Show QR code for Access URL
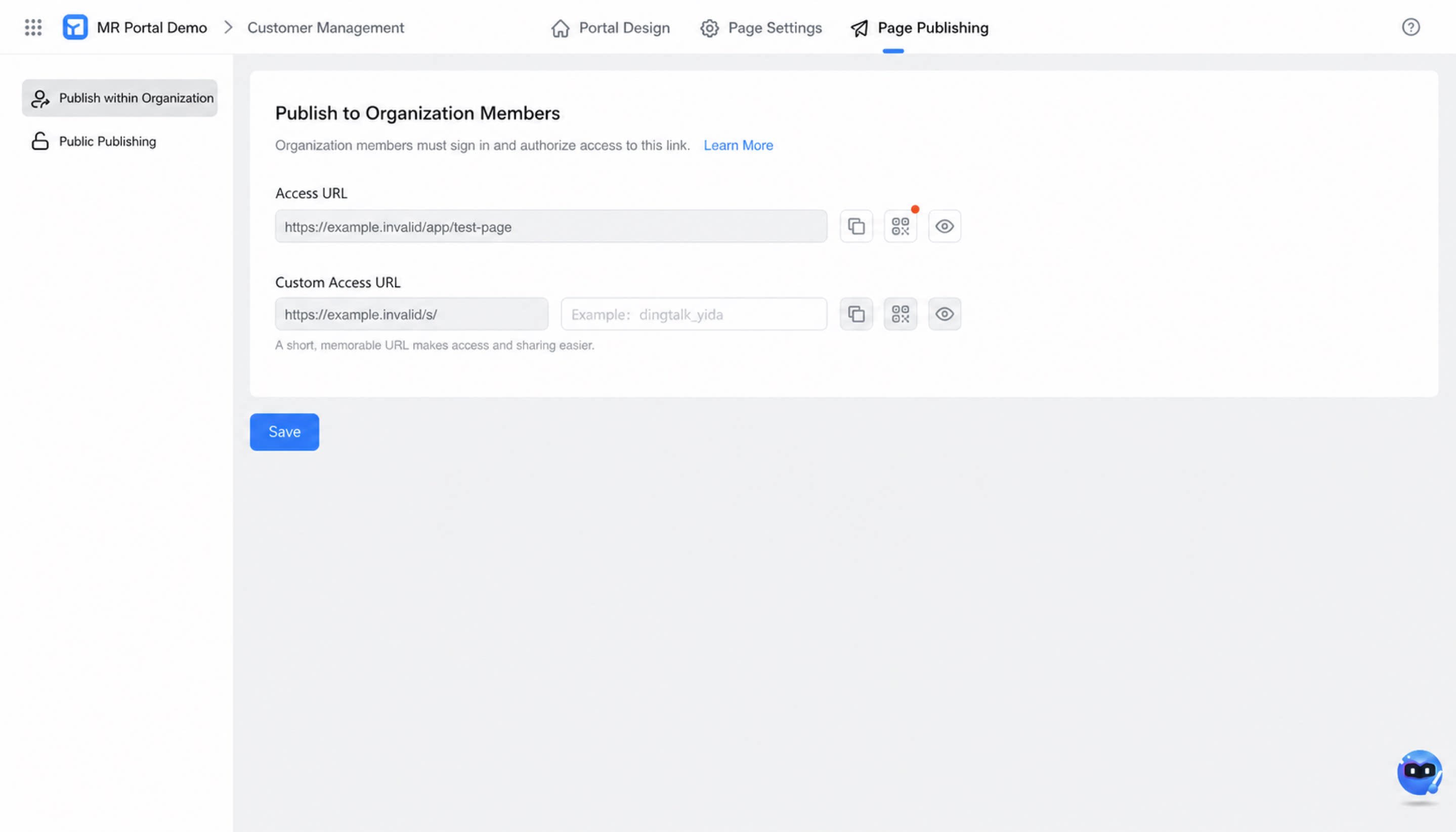 900,226
